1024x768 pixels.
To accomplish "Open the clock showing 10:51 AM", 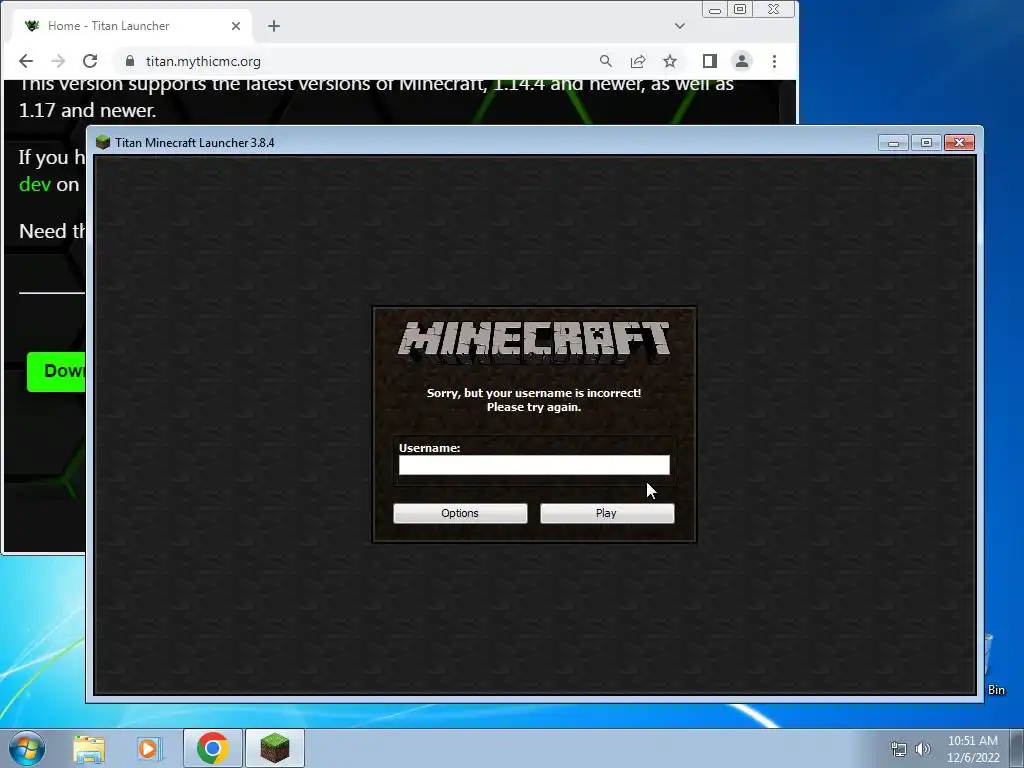I will pyautogui.click(x=973, y=749).
